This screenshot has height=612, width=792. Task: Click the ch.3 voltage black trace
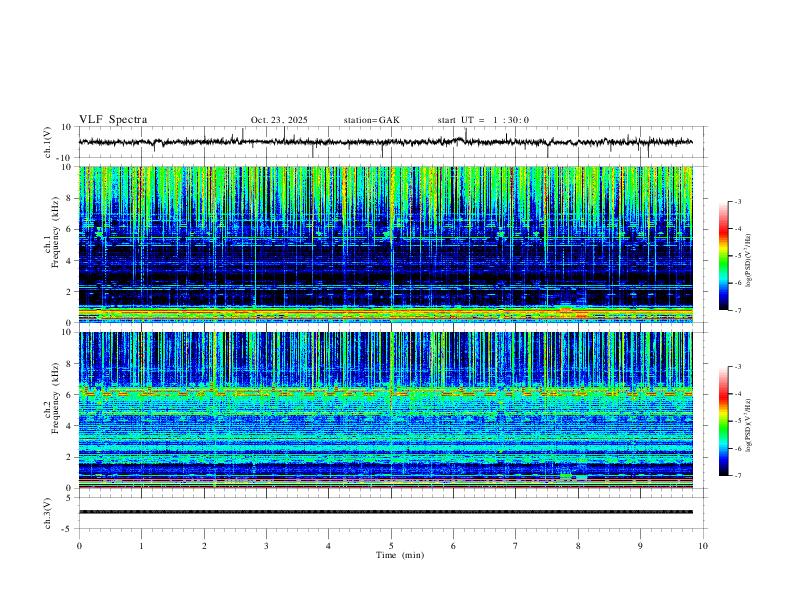point(385,512)
